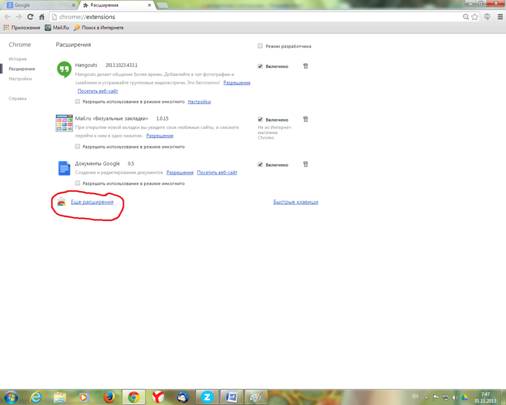Screen dimensions: 506x405
Task: Open Справка in the sidebar
Action: click(x=18, y=99)
